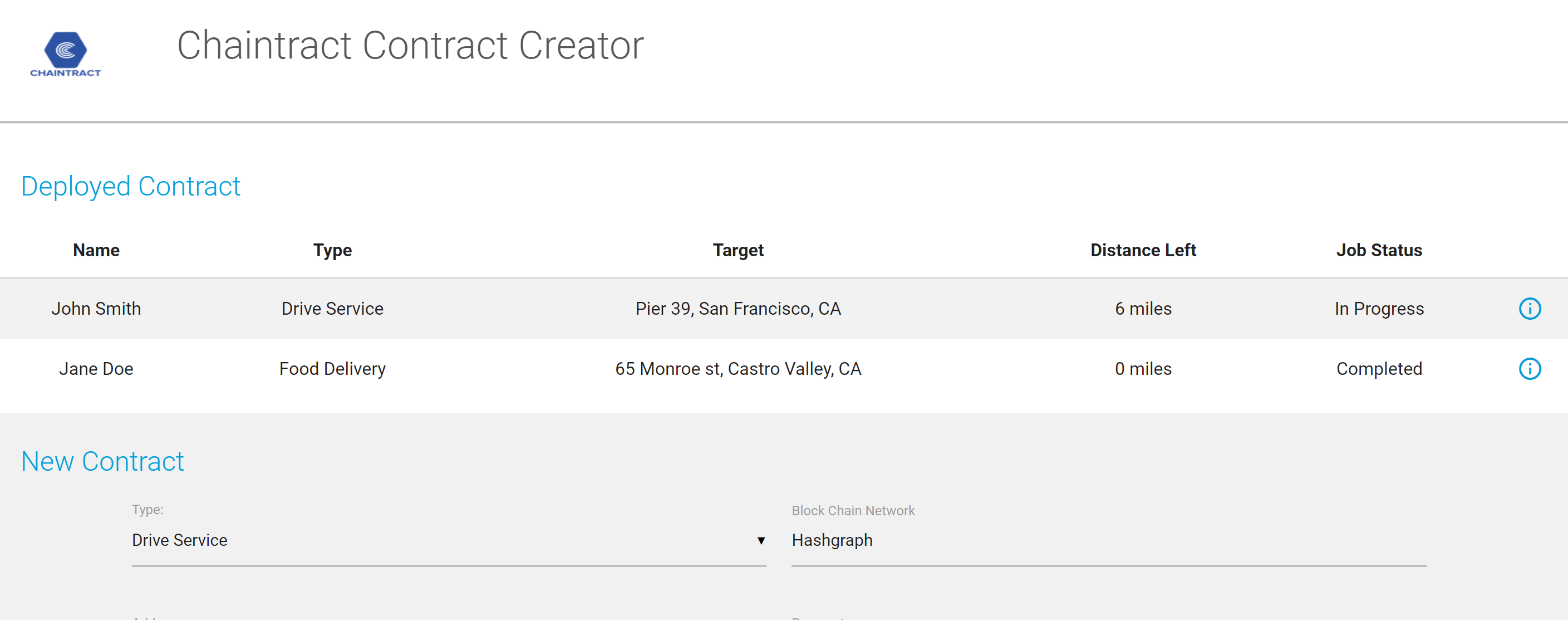Click the Chaintract Contract Creator title
Viewport: 1568px width, 620px height.
pos(410,46)
